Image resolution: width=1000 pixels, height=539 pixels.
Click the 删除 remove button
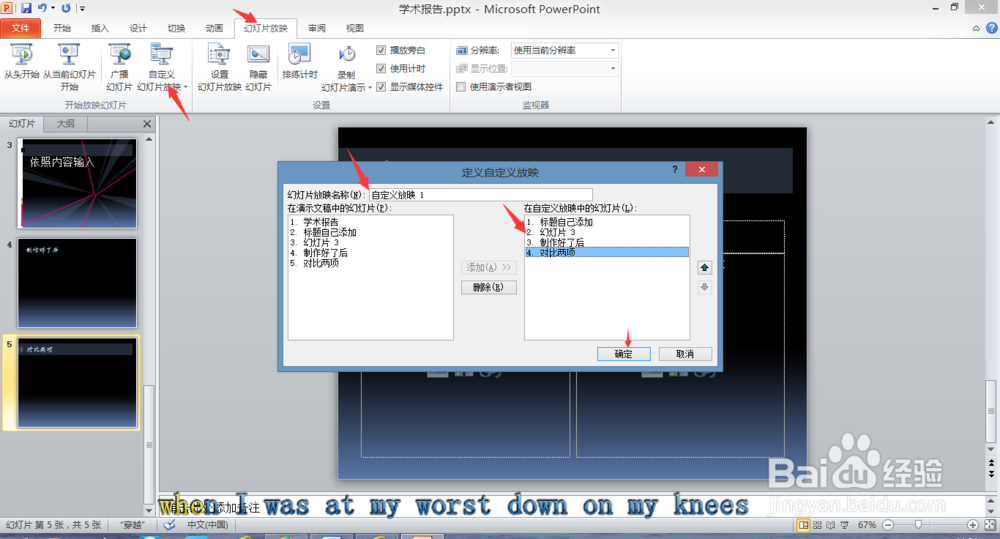tap(489, 287)
